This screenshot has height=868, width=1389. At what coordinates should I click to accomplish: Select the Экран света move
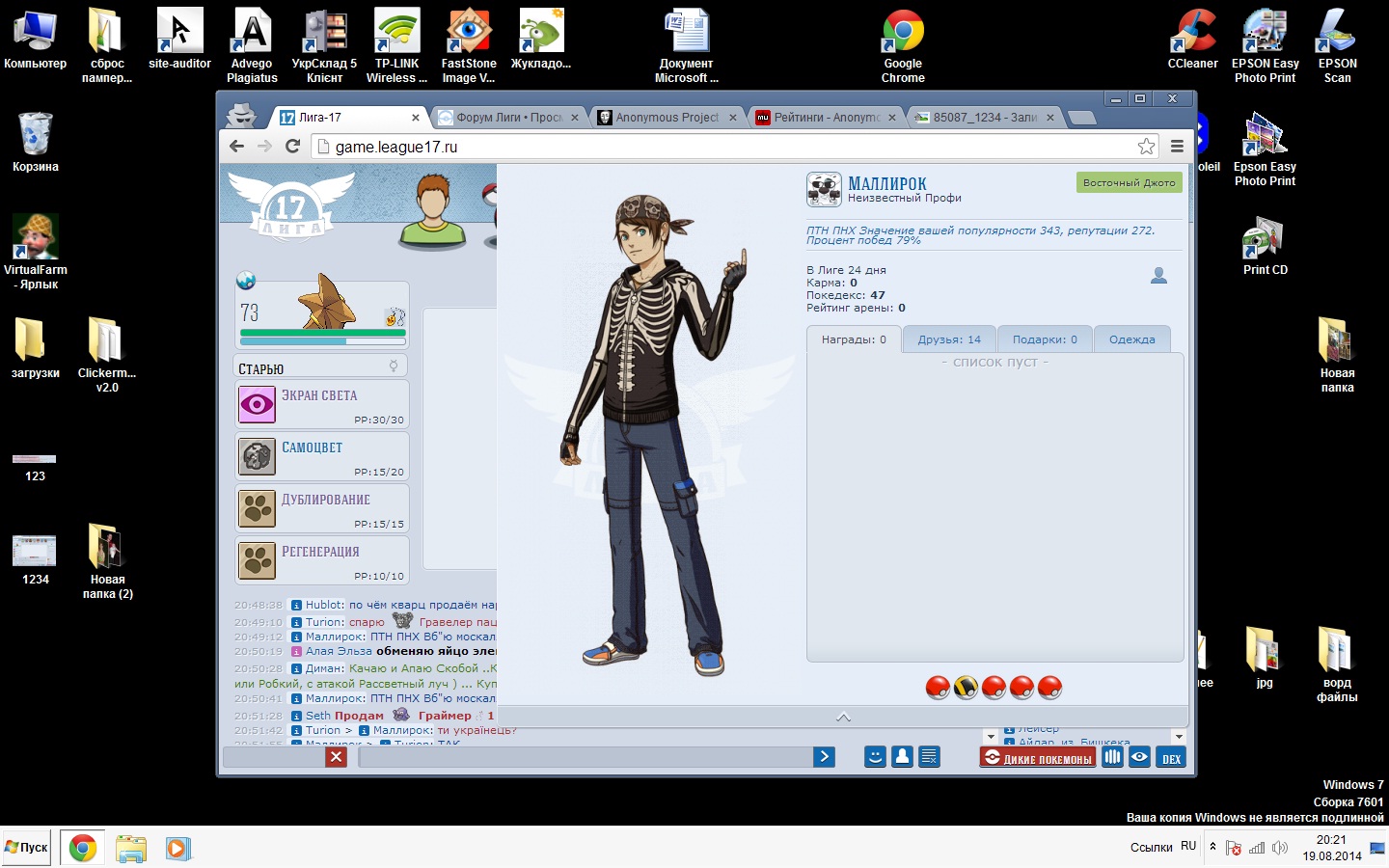(322, 404)
